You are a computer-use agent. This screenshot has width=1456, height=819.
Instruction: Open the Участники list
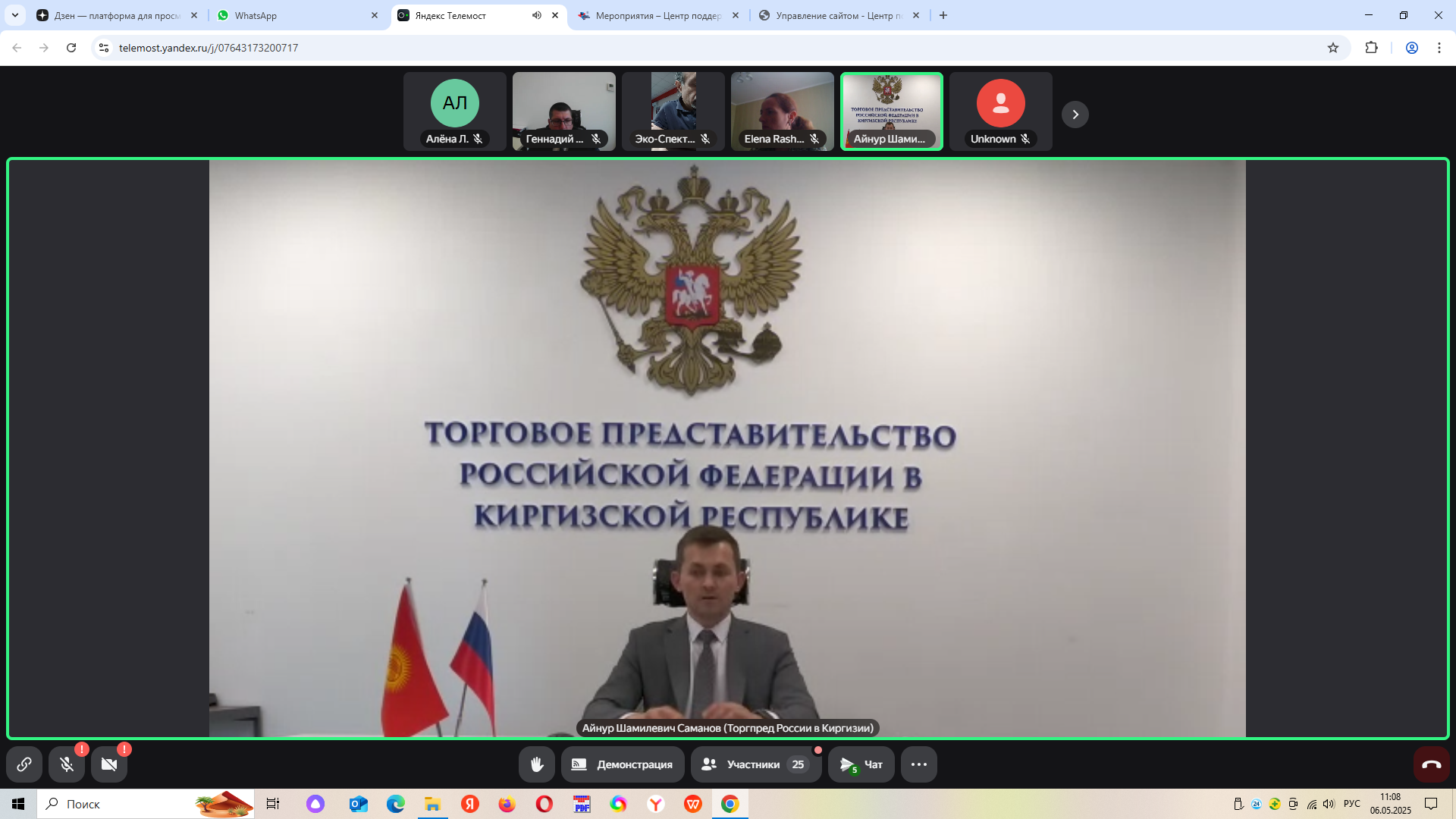click(755, 764)
